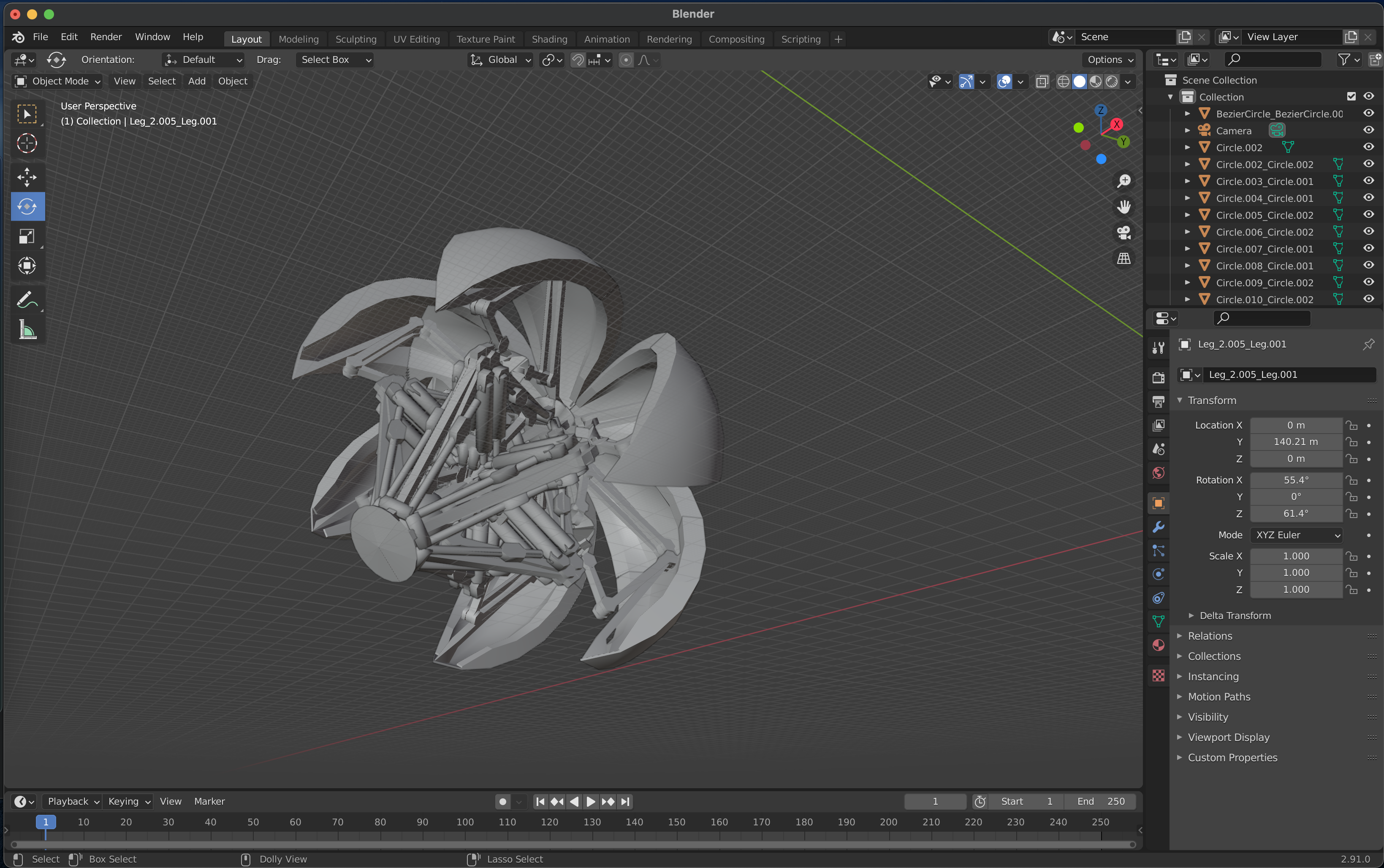Activate the Move tool
The image size is (1384, 868).
tap(27, 177)
